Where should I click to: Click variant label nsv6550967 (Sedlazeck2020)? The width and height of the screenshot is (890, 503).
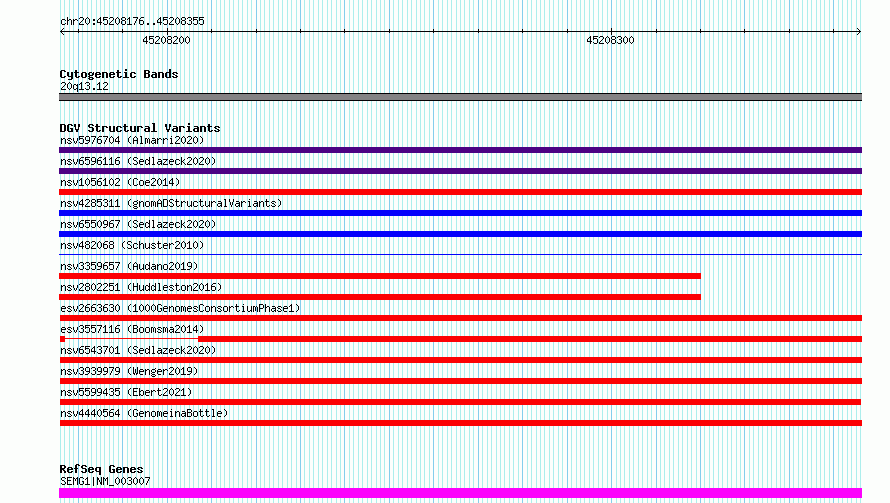click(138, 224)
